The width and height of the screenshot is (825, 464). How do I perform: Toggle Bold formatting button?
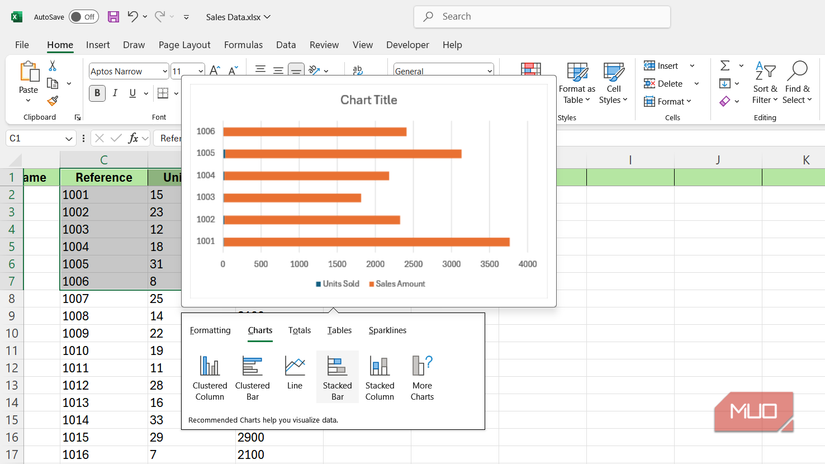tap(98, 93)
